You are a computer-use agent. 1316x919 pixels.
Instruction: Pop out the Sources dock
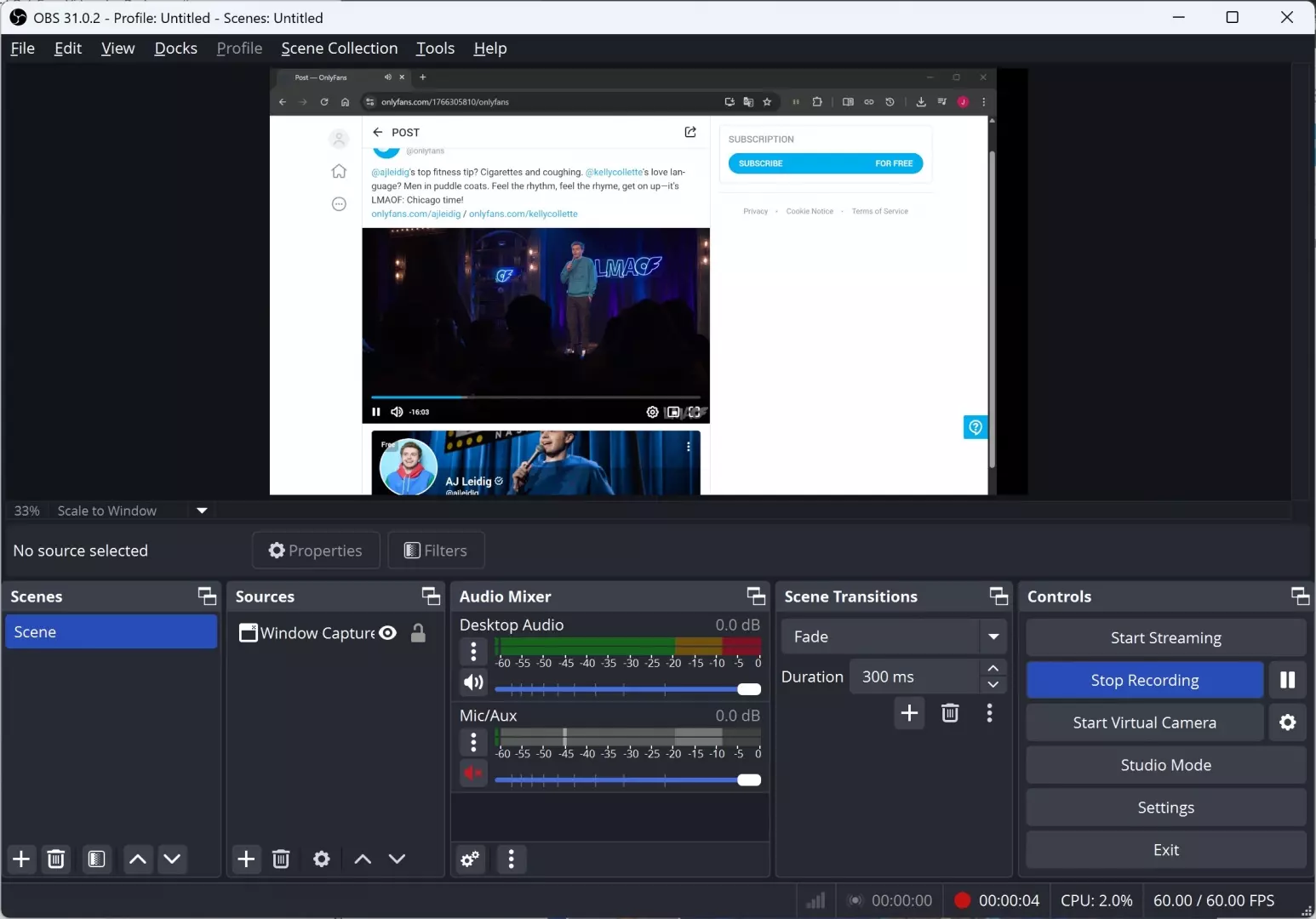tap(432, 596)
